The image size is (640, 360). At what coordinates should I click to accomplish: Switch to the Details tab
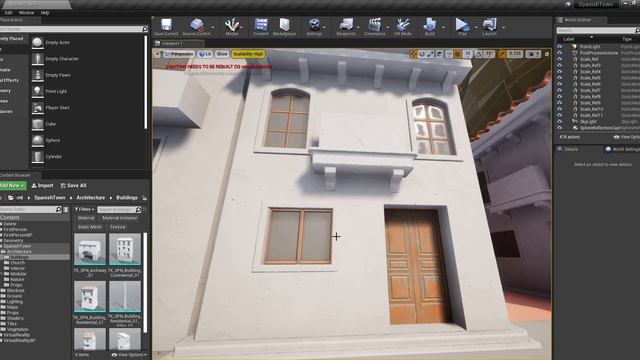click(x=571, y=149)
